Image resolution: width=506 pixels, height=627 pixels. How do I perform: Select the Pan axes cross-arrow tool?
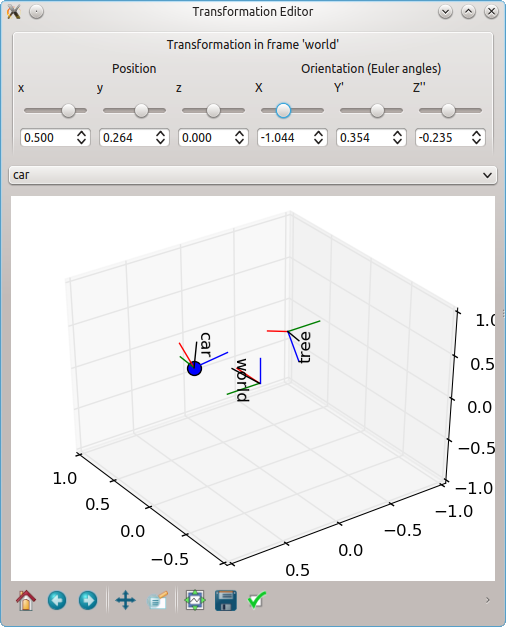coord(126,600)
